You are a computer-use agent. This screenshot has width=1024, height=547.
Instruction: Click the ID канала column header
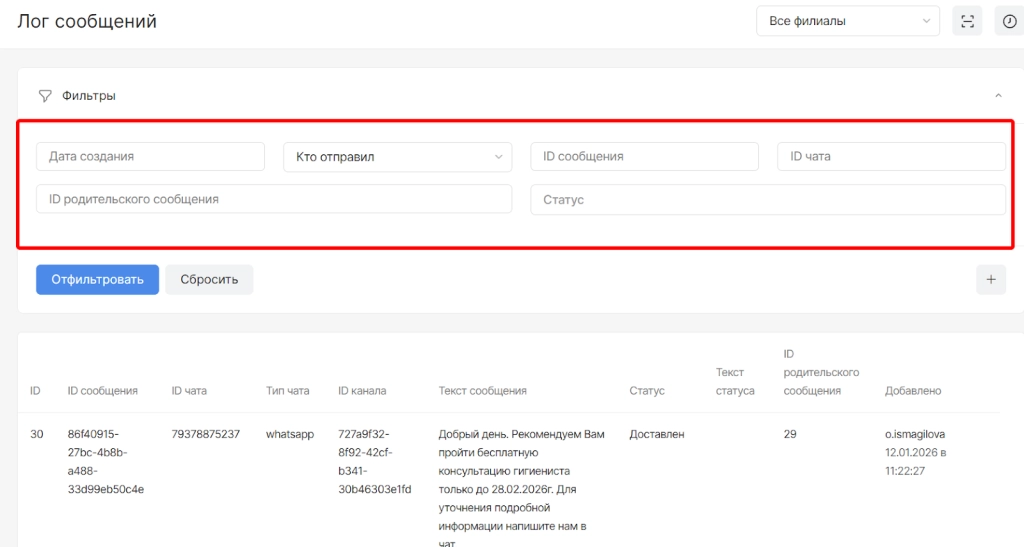362,391
